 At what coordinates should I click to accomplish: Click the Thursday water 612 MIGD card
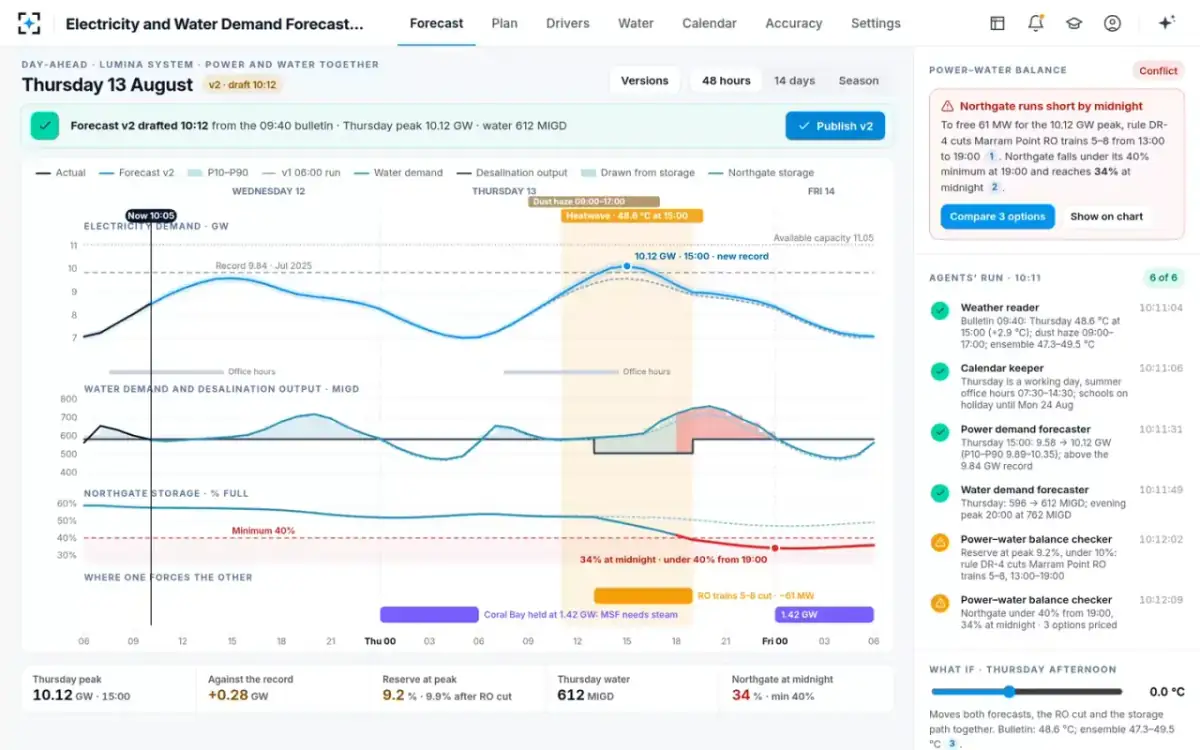pyautogui.click(x=634, y=687)
